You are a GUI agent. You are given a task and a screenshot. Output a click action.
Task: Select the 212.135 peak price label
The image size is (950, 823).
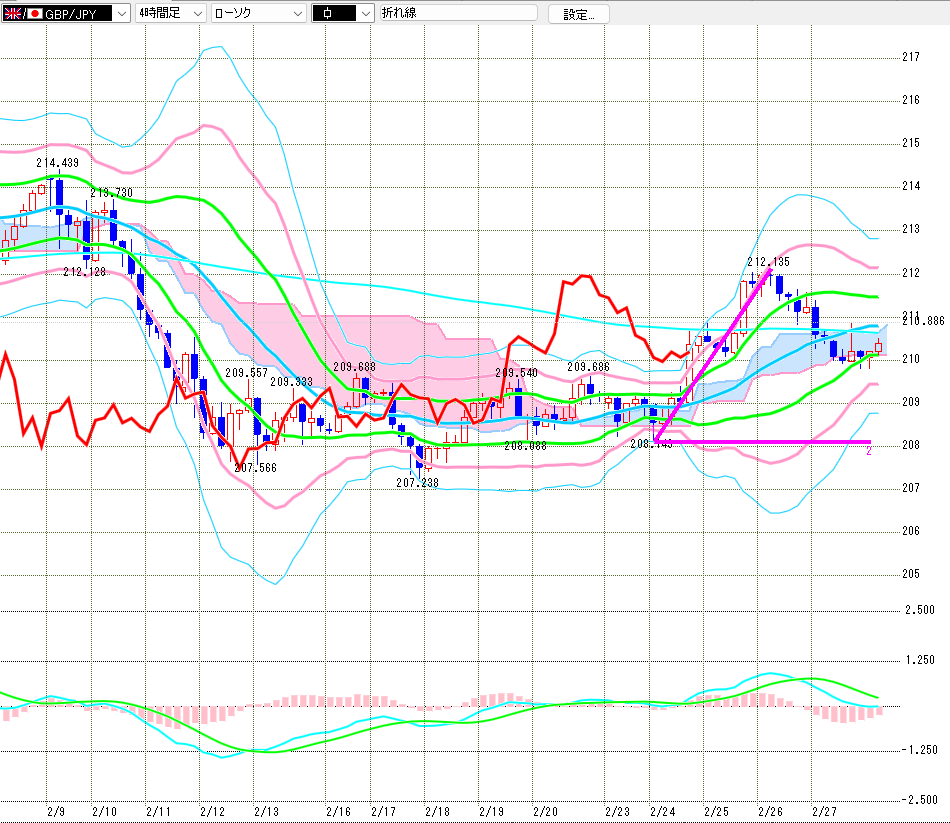pyautogui.click(x=768, y=262)
